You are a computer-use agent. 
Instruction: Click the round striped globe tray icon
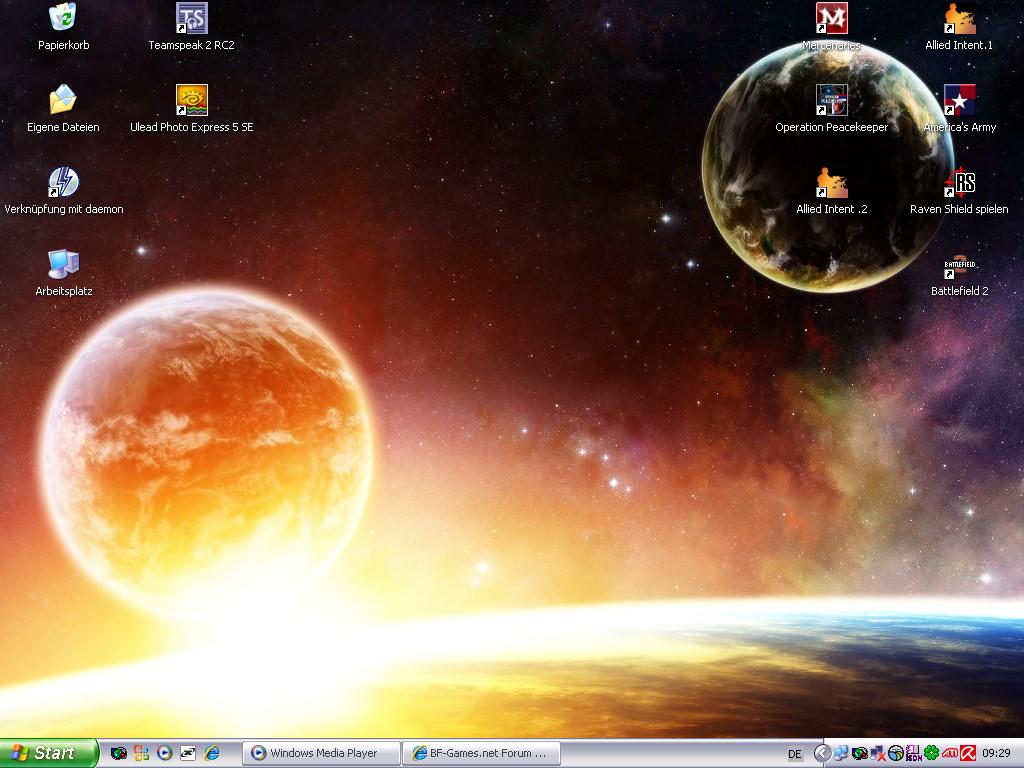coord(896,754)
